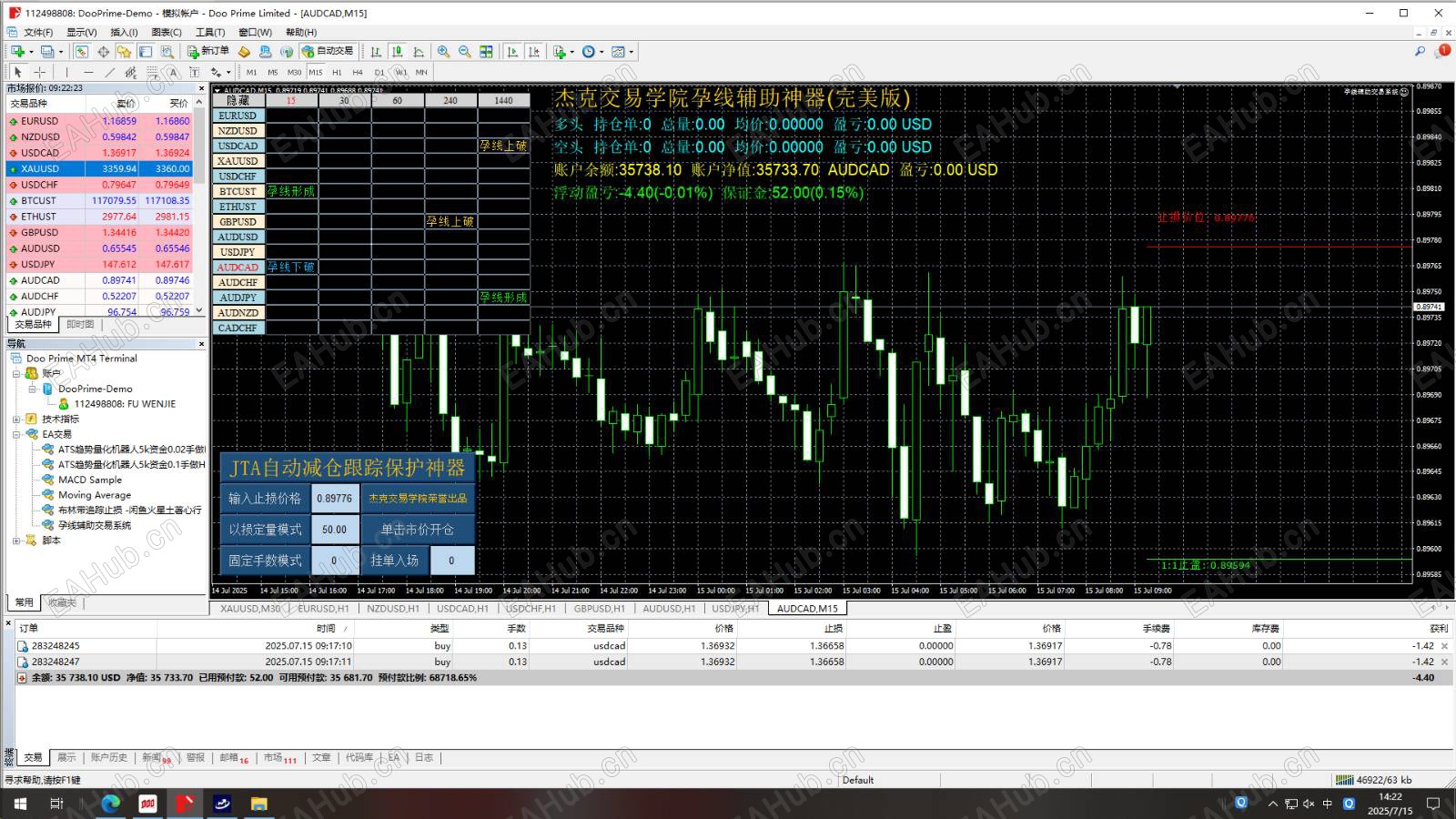Screen dimensions: 1456x819
Task: Select the crosshair tool
Action: pos(39,72)
